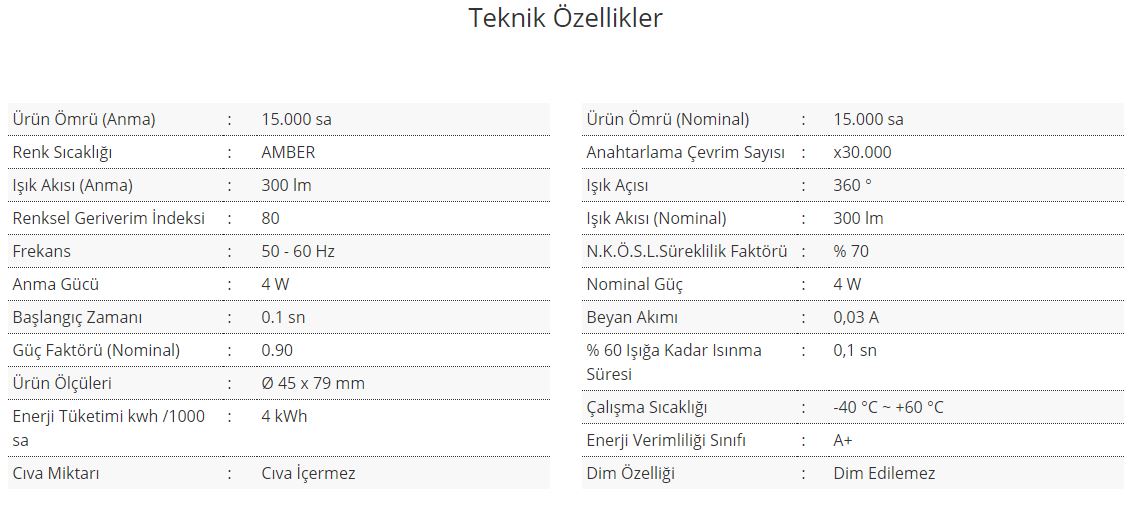This screenshot has width=1136, height=505.
Task: Click the Dim Edilemez value
Action: [x=884, y=474]
